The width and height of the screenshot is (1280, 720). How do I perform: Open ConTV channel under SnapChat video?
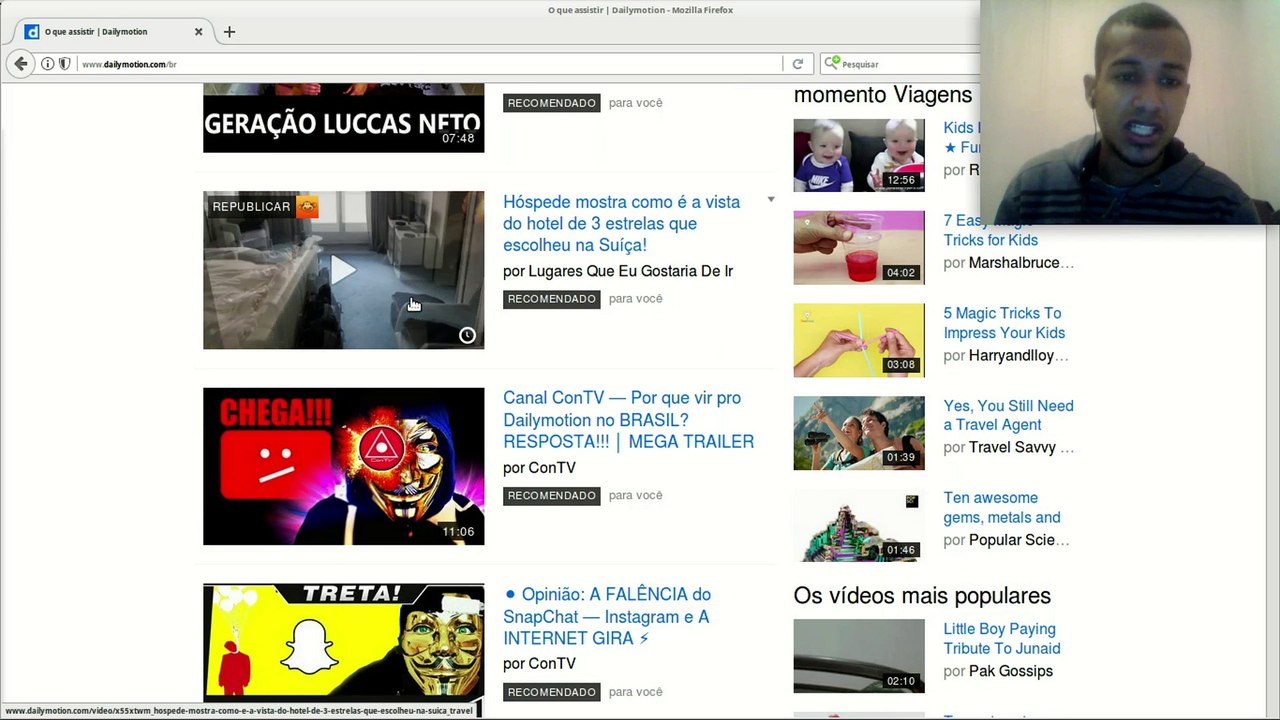tap(552, 664)
